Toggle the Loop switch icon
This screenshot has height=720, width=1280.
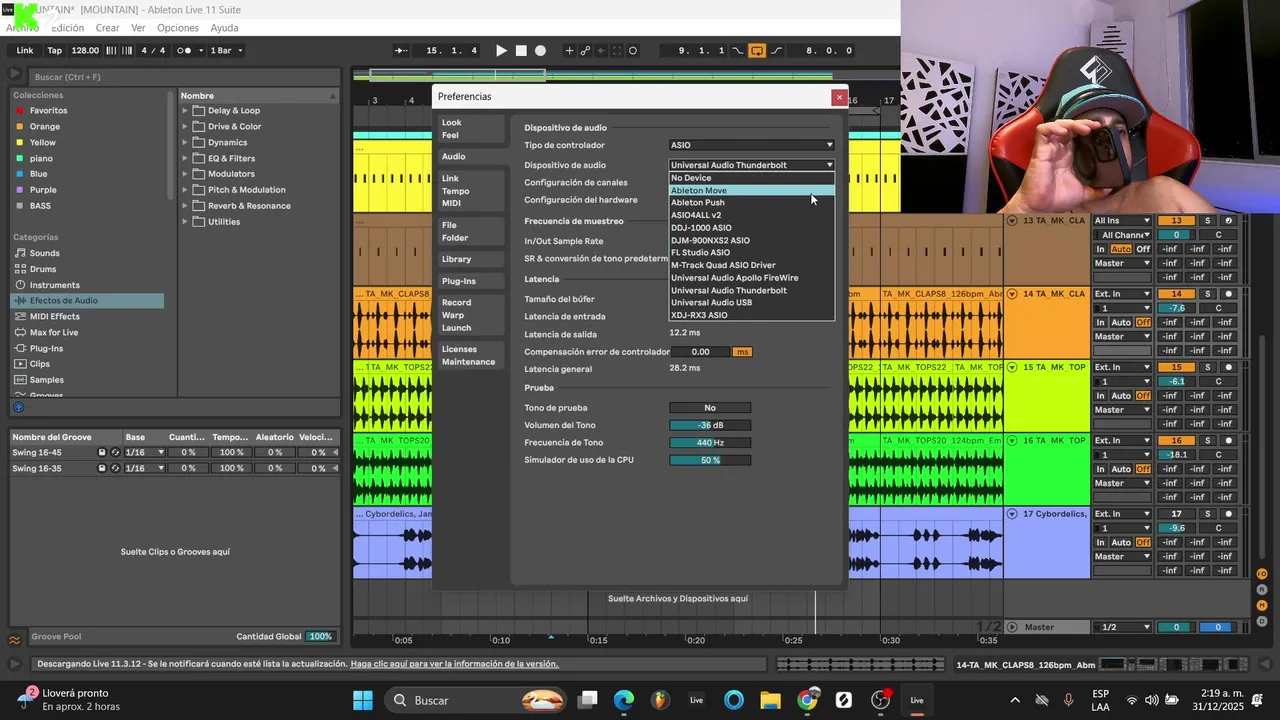point(757,50)
